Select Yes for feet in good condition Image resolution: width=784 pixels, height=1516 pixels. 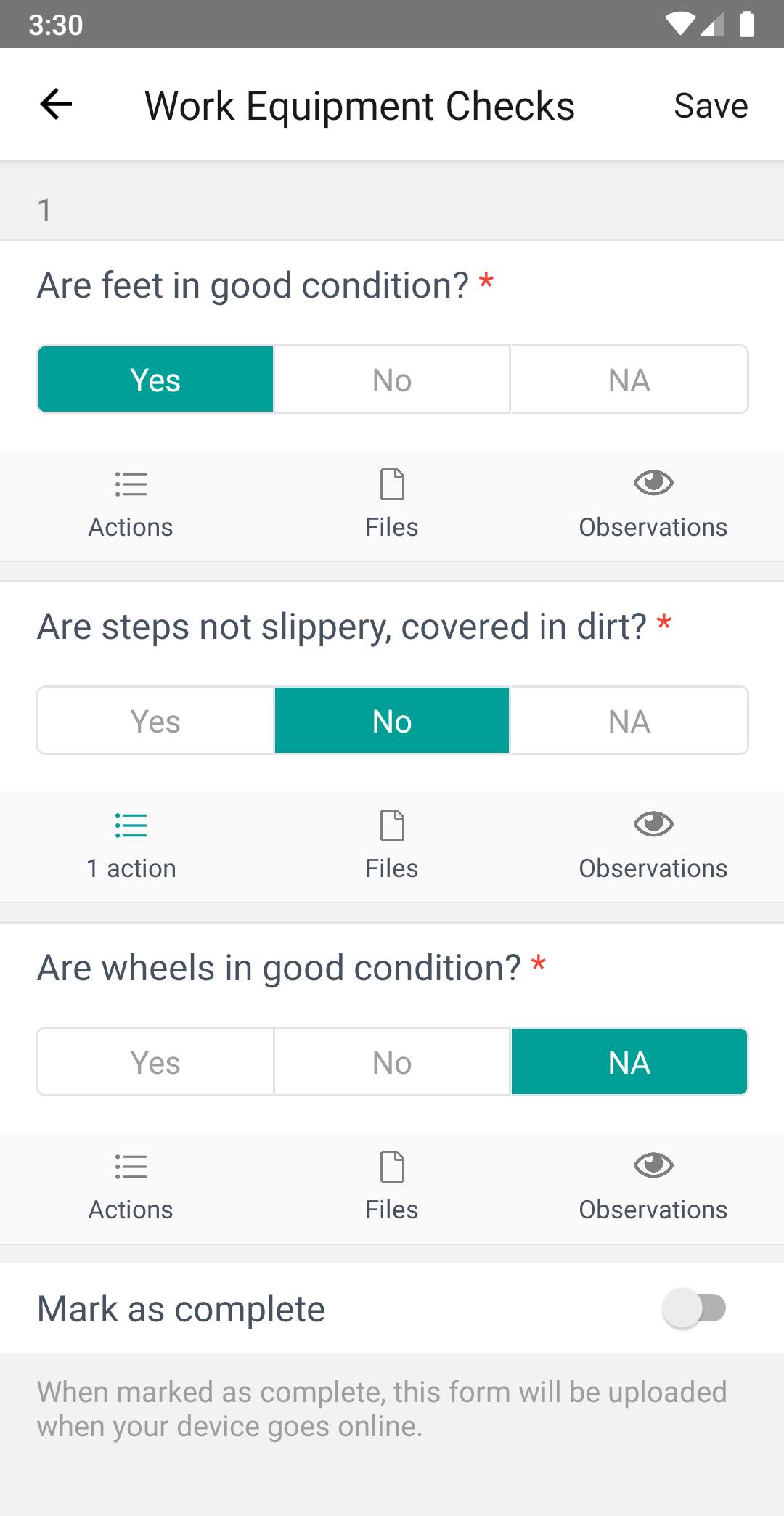click(x=155, y=380)
